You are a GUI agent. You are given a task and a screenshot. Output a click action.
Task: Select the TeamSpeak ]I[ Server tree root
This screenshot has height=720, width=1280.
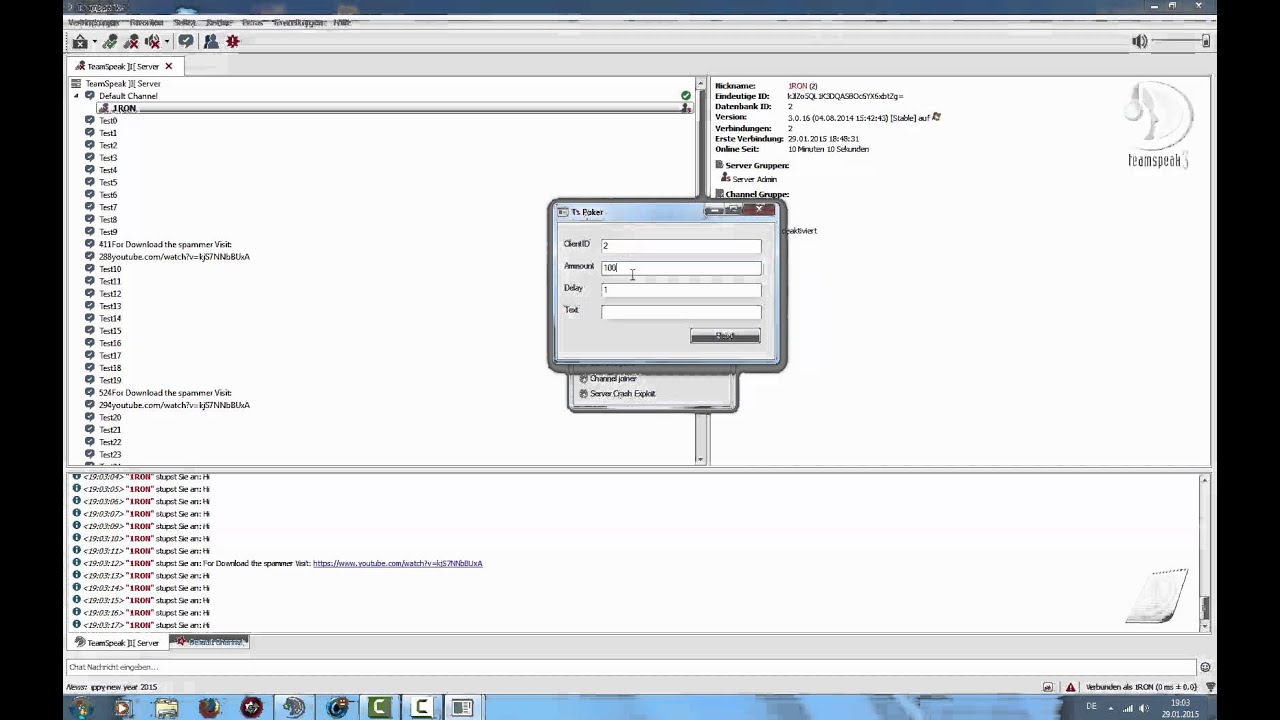point(122,84)
